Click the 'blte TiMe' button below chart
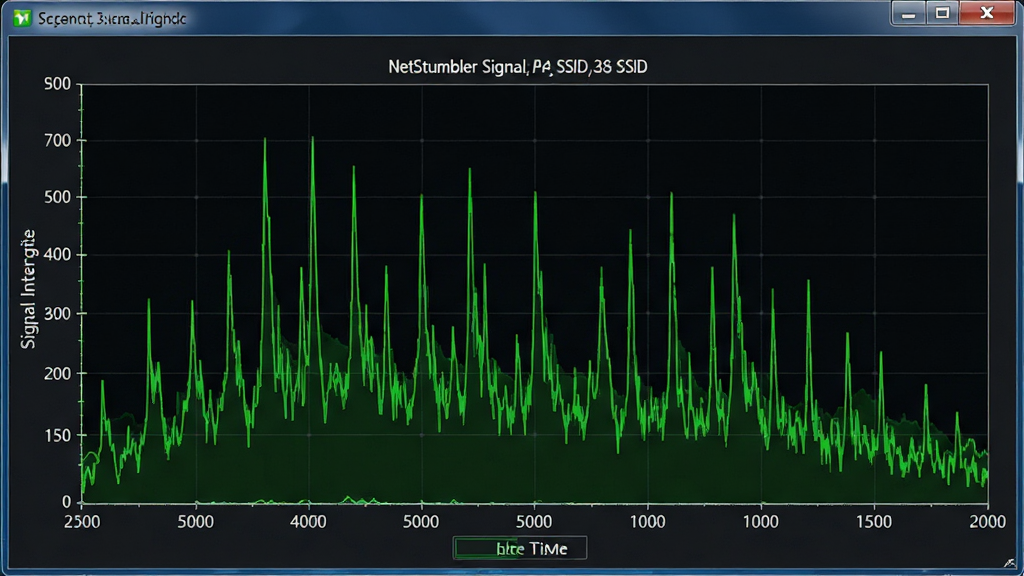Image resolution: width=1024 pixels, height=576 pixels. coord(520,548)
